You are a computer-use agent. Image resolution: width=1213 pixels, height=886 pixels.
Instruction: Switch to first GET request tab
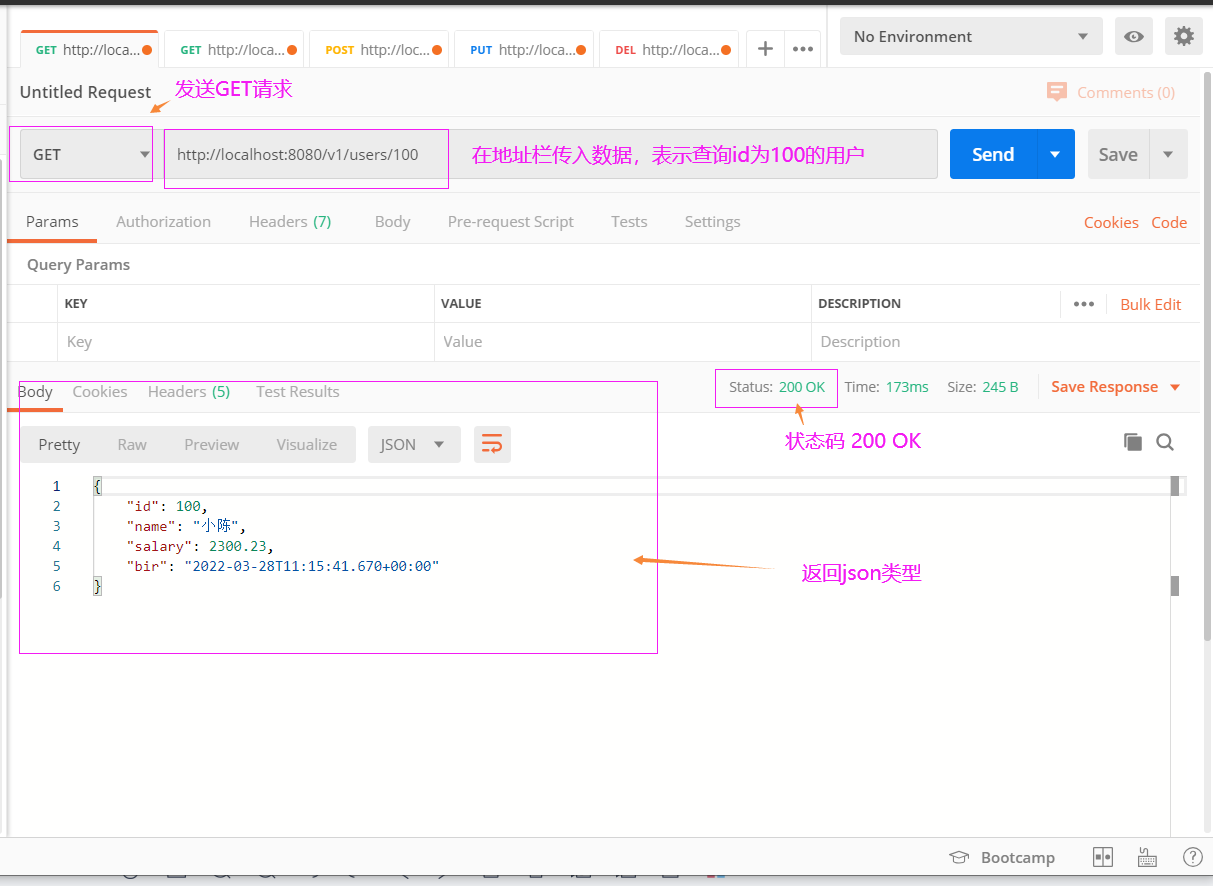click(x=90, y=49)
